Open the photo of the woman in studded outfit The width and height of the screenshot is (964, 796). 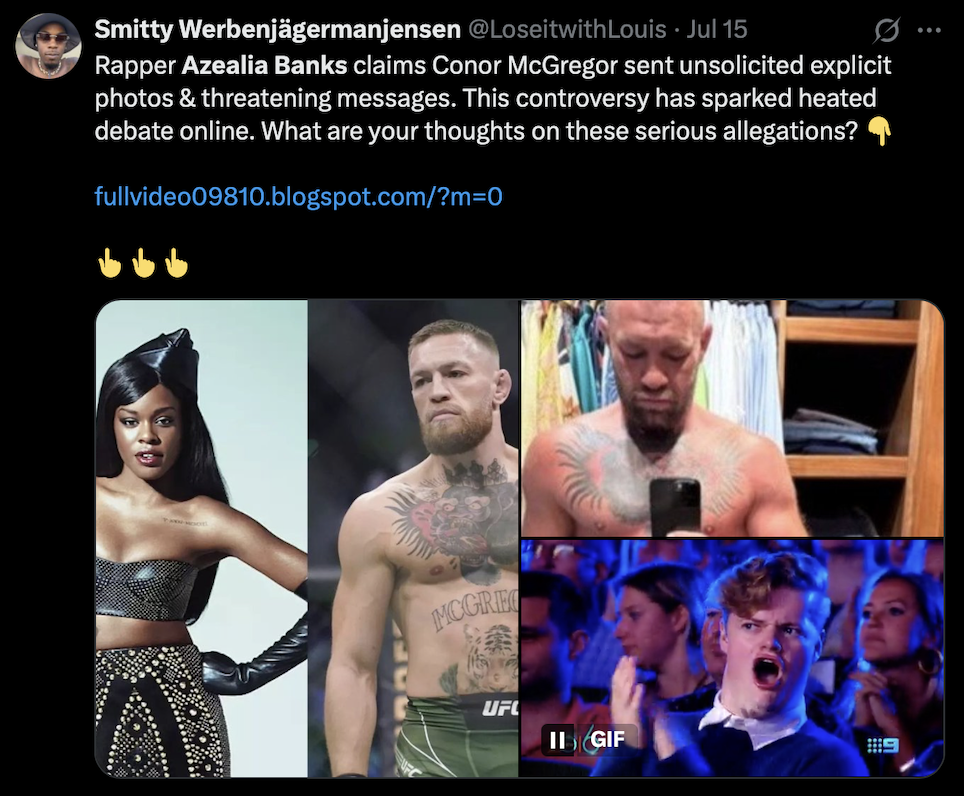tap(202, 538)
